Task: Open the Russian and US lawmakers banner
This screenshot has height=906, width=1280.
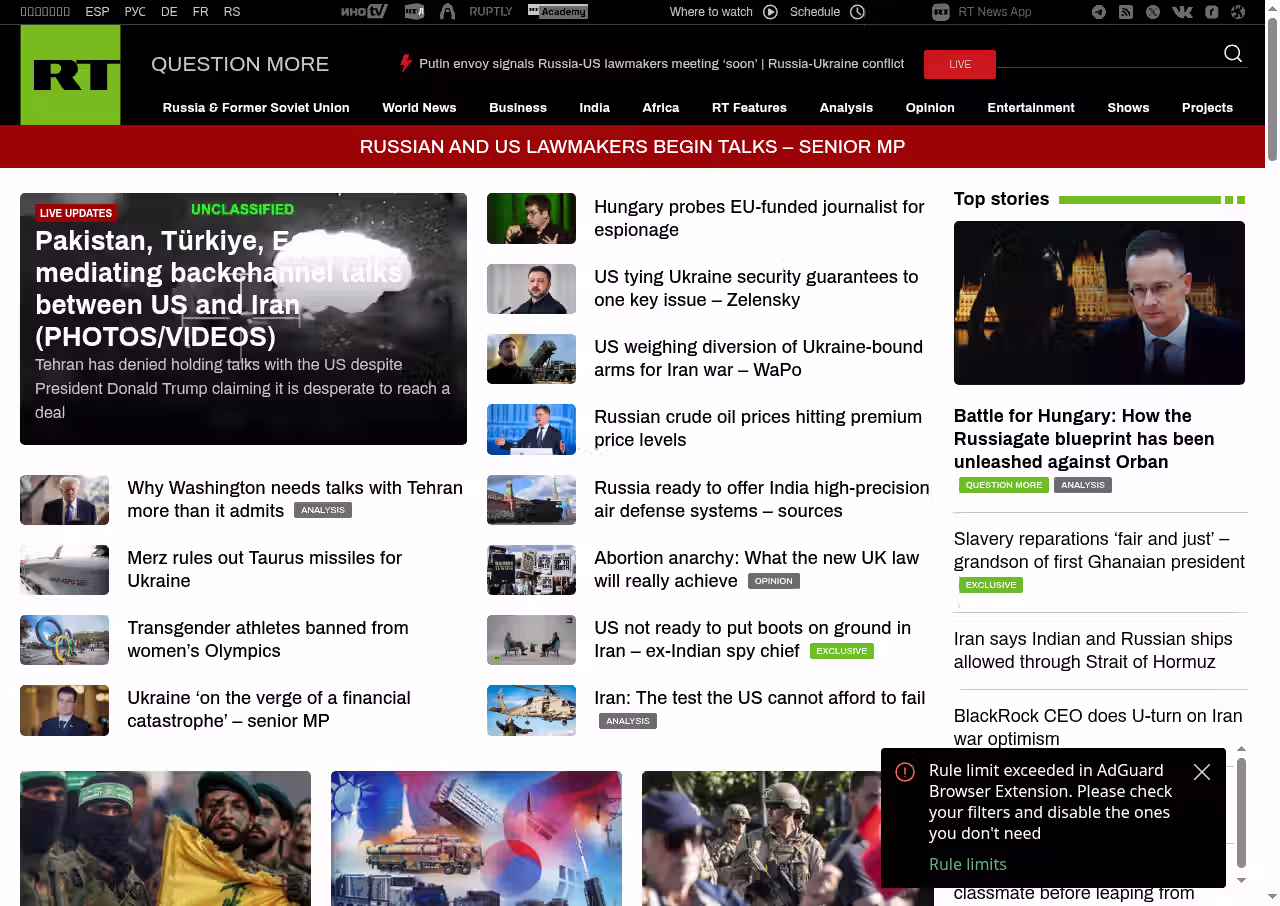Action: tap(632, 147)
